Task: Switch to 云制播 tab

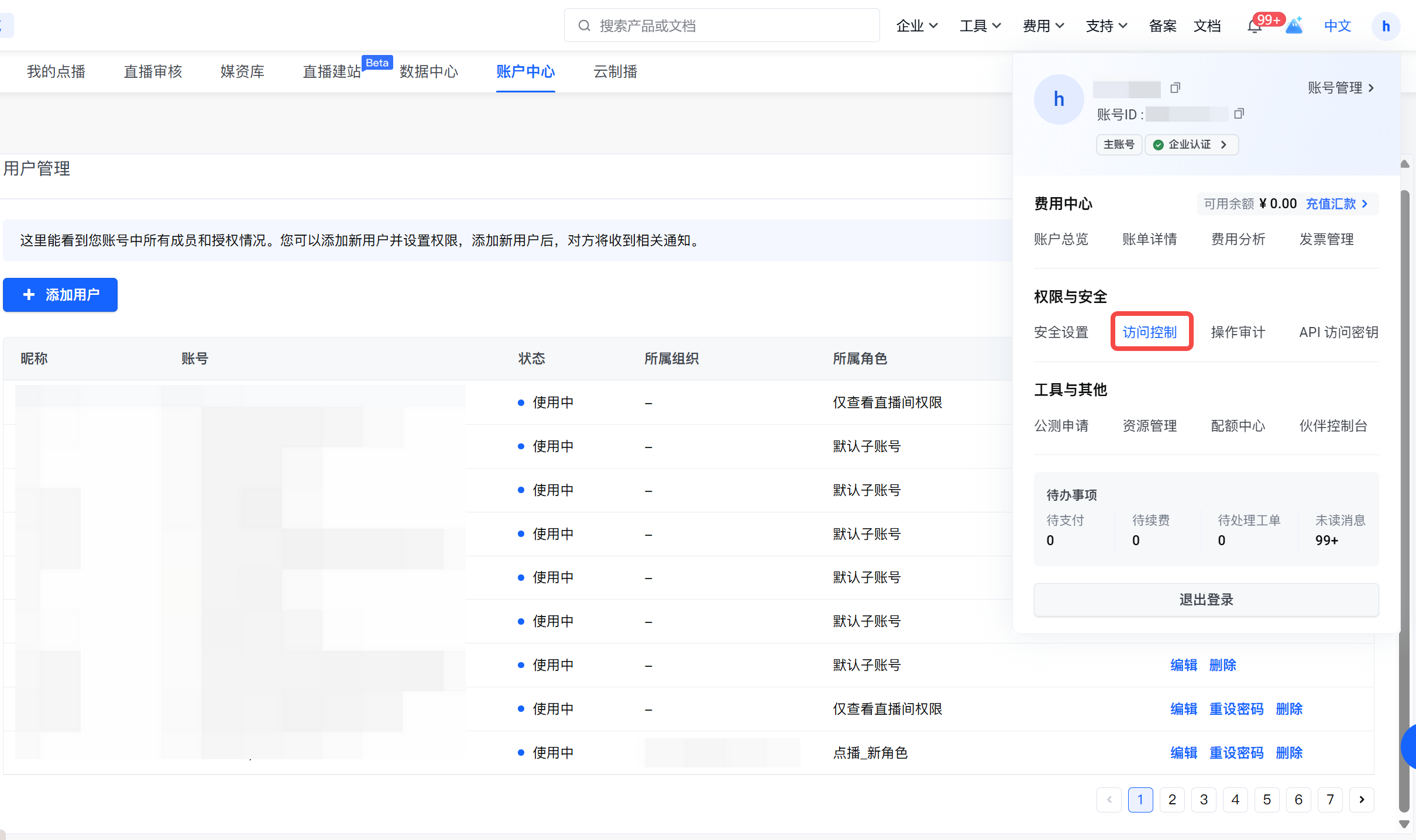Action: coord(615,71)
